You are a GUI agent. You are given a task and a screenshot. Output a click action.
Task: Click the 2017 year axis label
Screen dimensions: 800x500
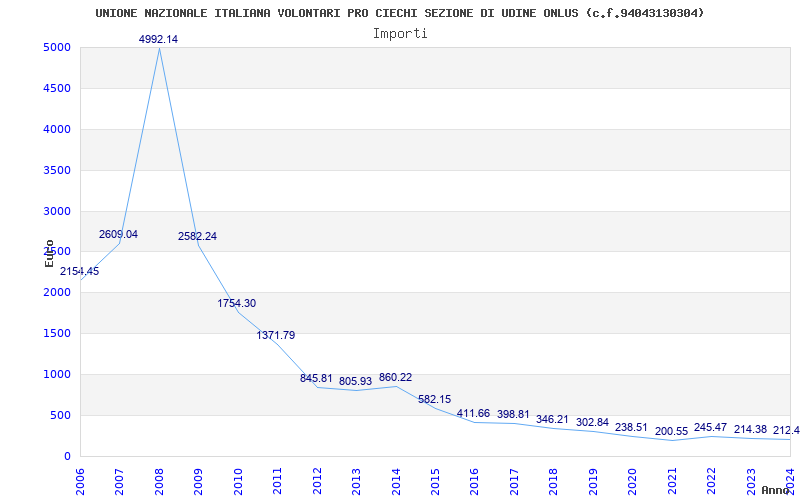pos(514,481)
